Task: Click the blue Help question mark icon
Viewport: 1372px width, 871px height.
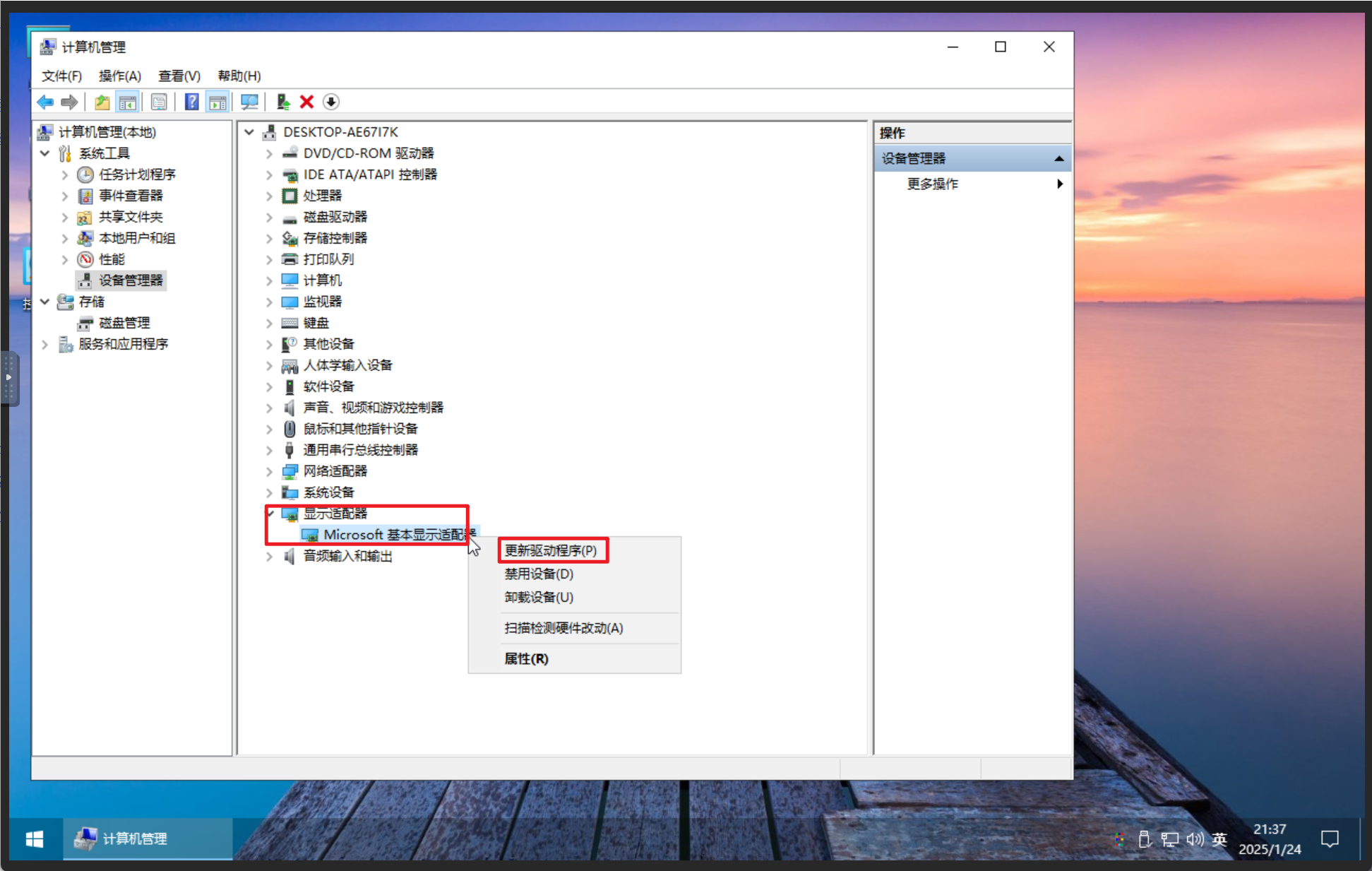Action: pos(191,102)
